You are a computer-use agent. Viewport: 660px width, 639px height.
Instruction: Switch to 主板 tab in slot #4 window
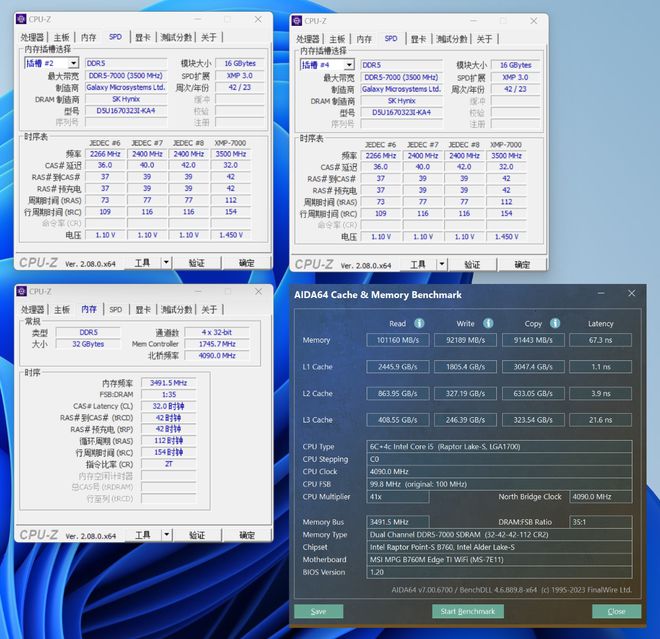click(x=338, y=39)
